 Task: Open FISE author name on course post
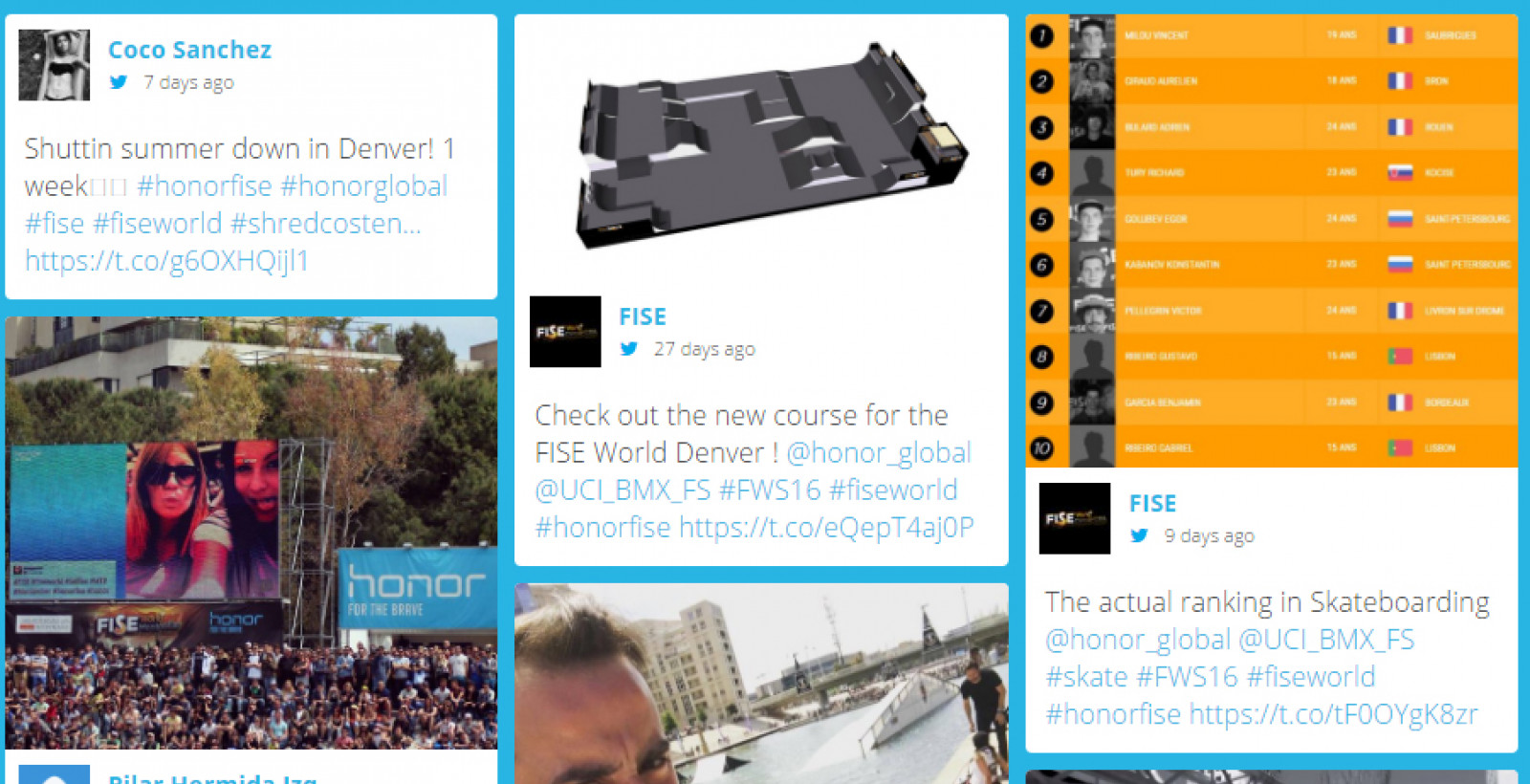643,316
